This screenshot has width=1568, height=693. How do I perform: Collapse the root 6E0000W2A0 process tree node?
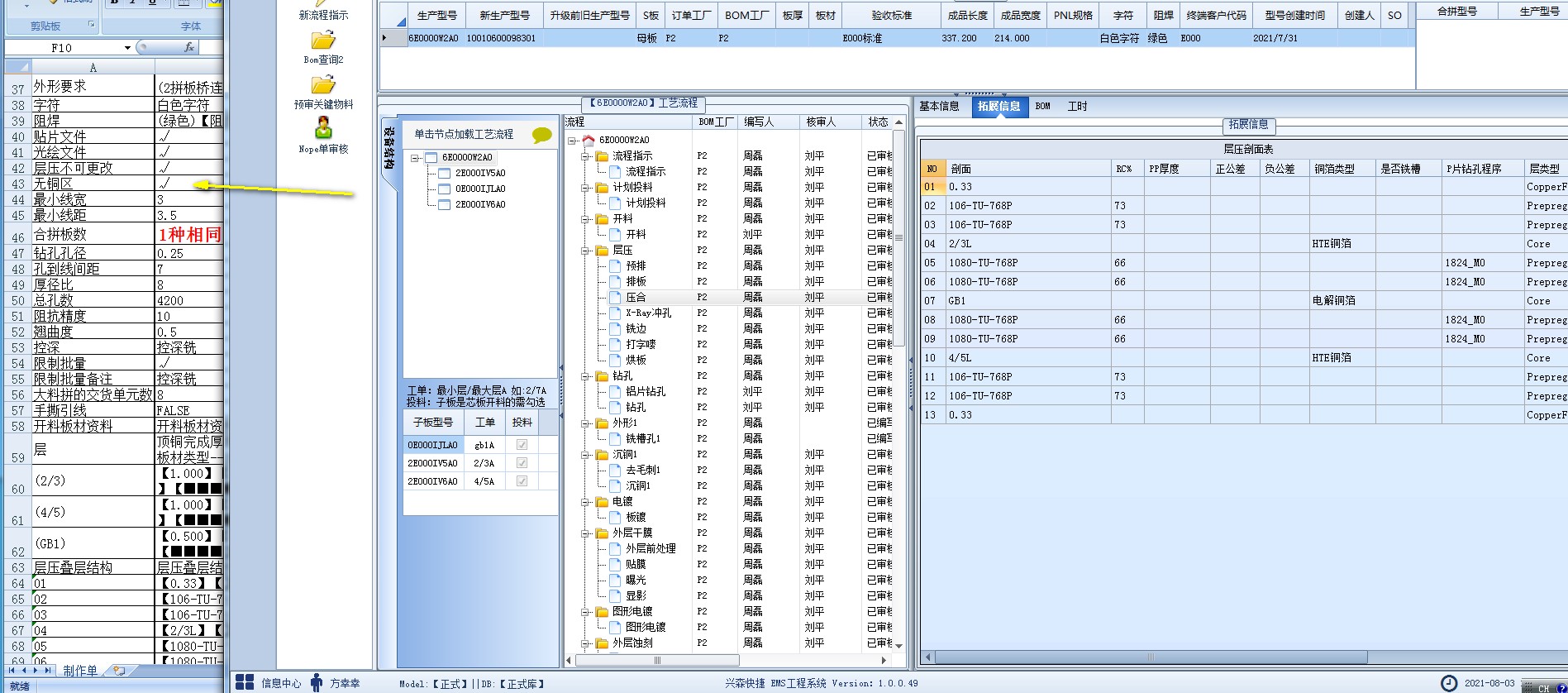572,141
